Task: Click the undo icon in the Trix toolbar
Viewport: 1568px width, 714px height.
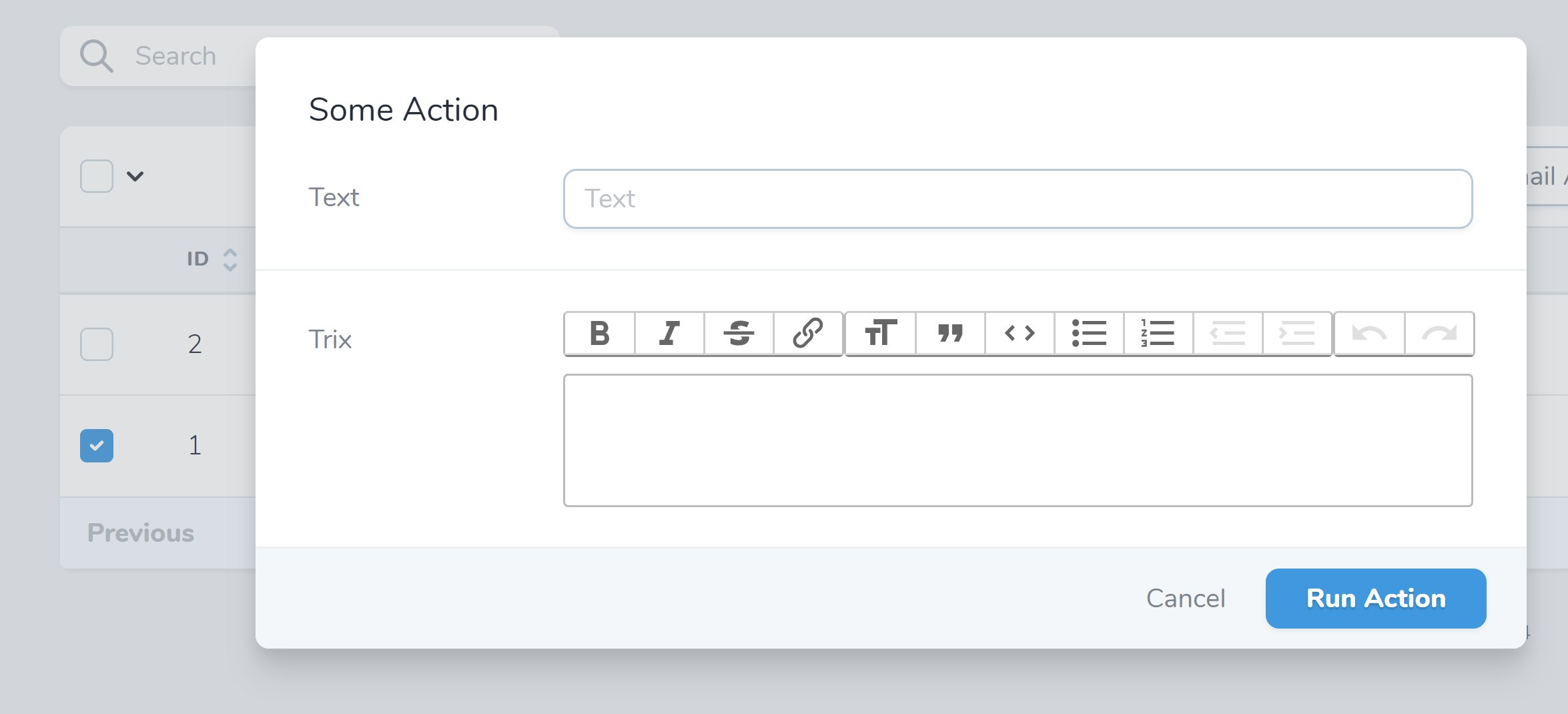Action: pyautogui.click(x=1367, y=334)
